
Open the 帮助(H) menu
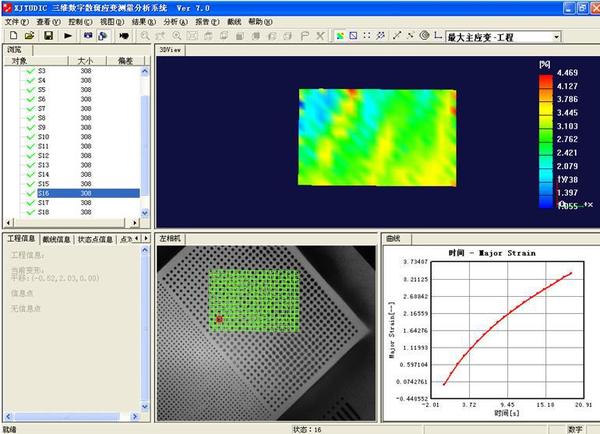point(260,22)
